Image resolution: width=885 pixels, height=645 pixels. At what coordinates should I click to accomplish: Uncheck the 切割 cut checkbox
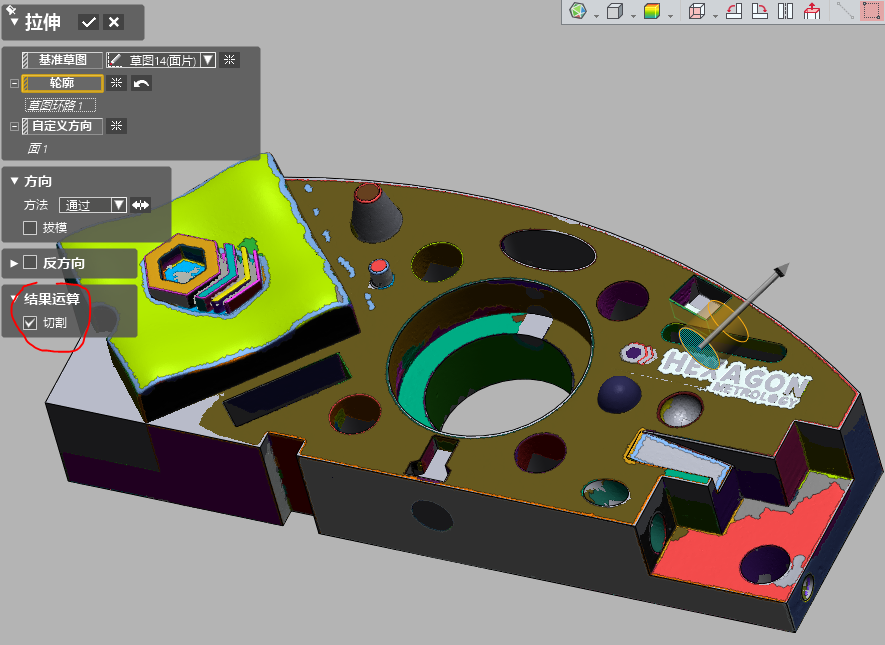point(30,323)
